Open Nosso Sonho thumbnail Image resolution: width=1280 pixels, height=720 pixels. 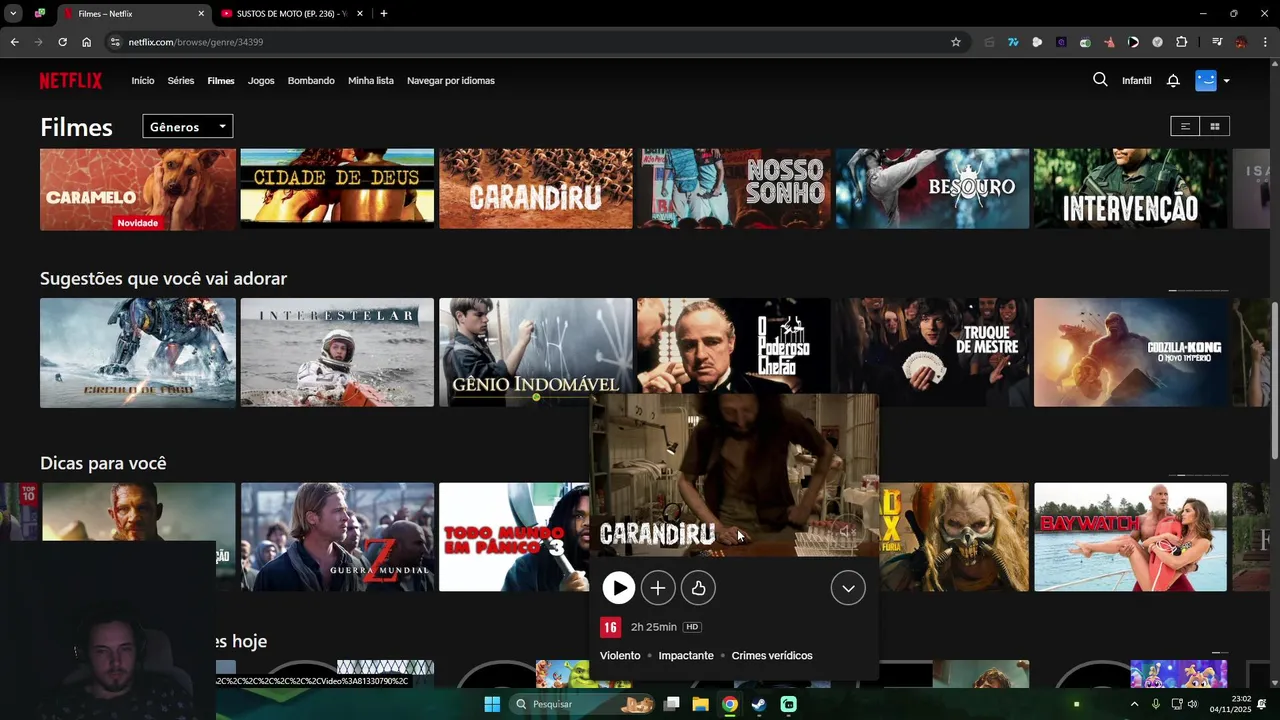[734, 189]
